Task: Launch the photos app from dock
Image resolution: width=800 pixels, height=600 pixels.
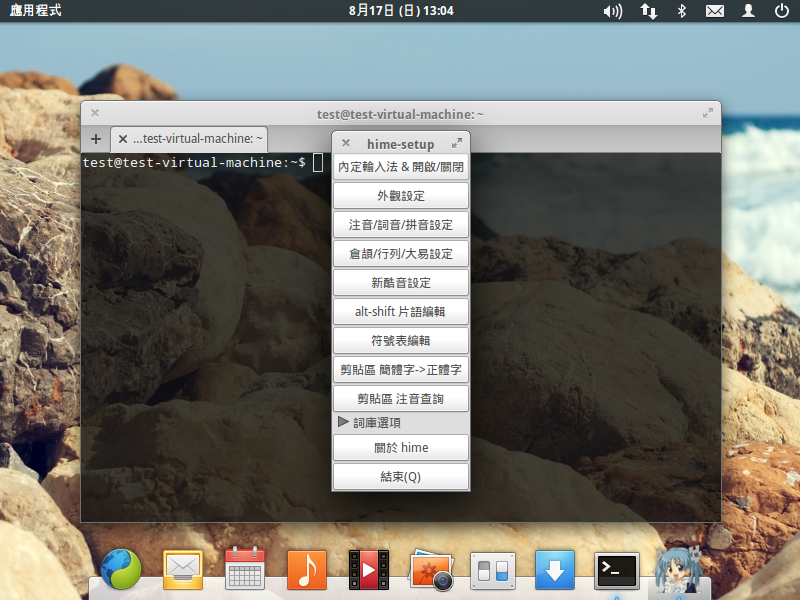Action: click(431, 569)
